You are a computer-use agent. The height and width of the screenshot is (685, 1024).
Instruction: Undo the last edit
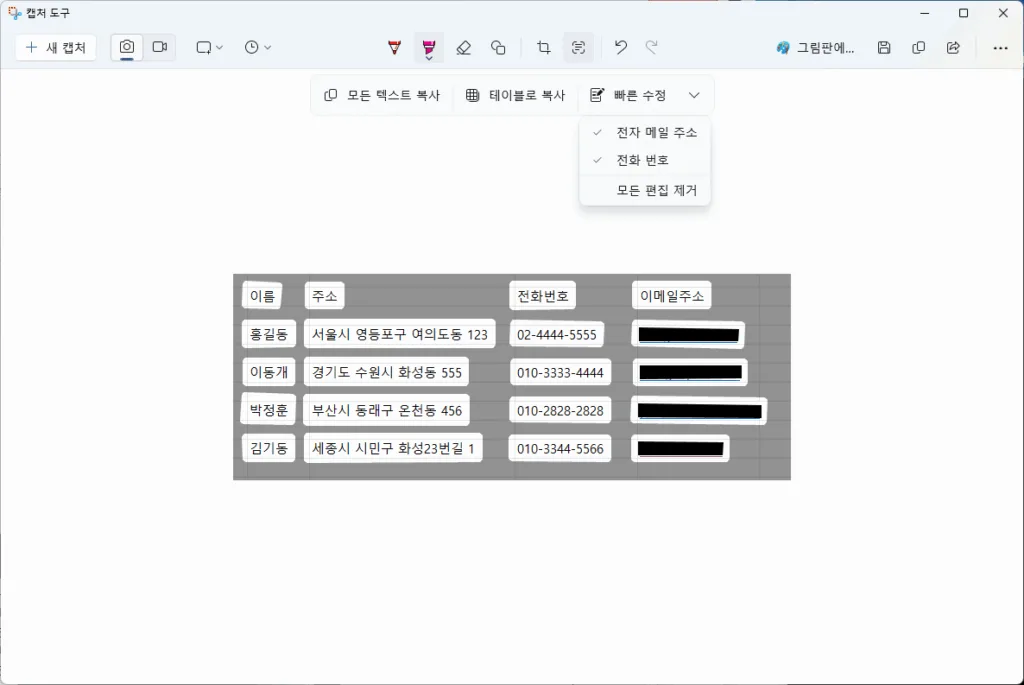[x=620, y=47]
